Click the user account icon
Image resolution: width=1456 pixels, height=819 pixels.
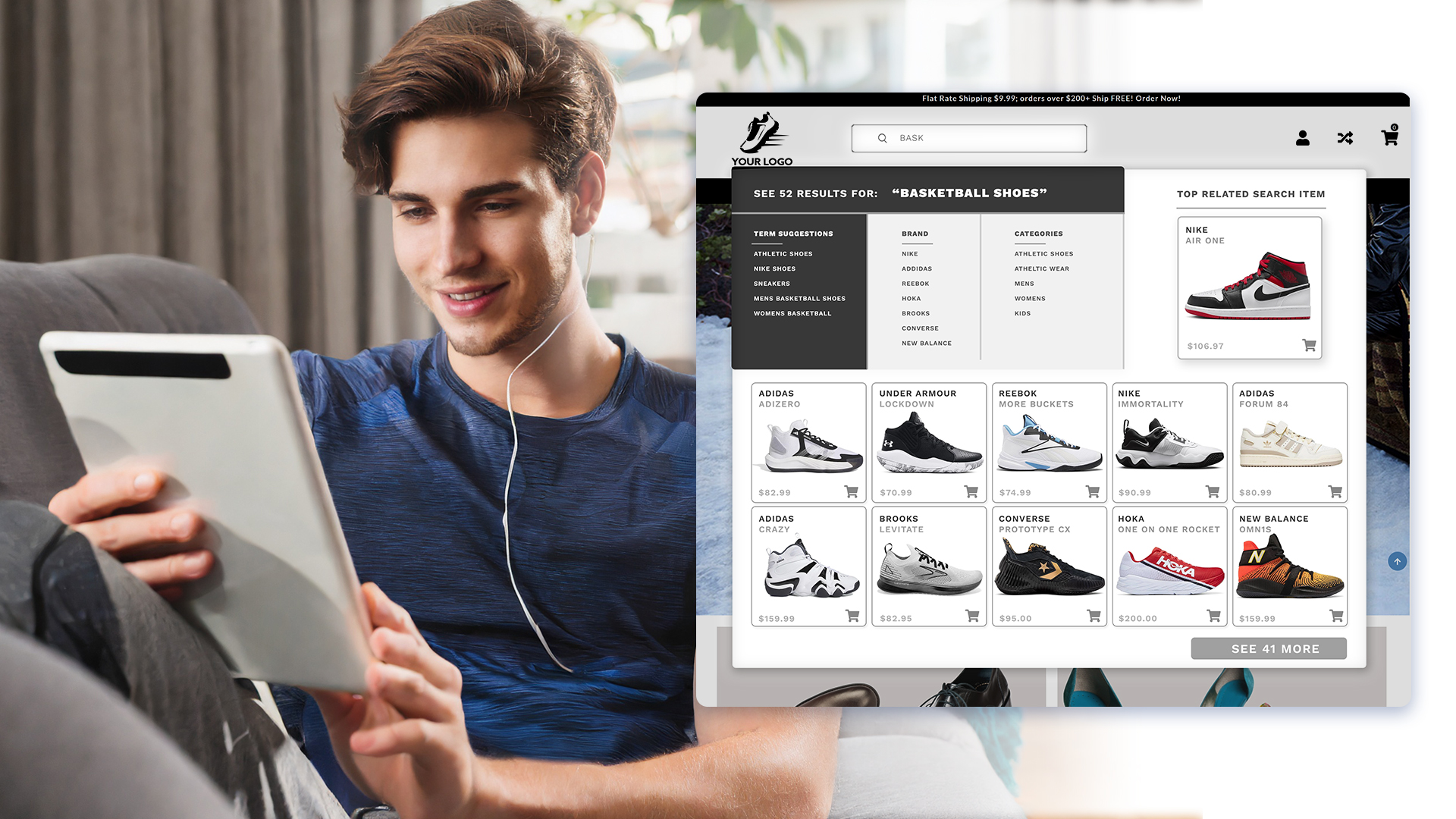point(1302,138)
